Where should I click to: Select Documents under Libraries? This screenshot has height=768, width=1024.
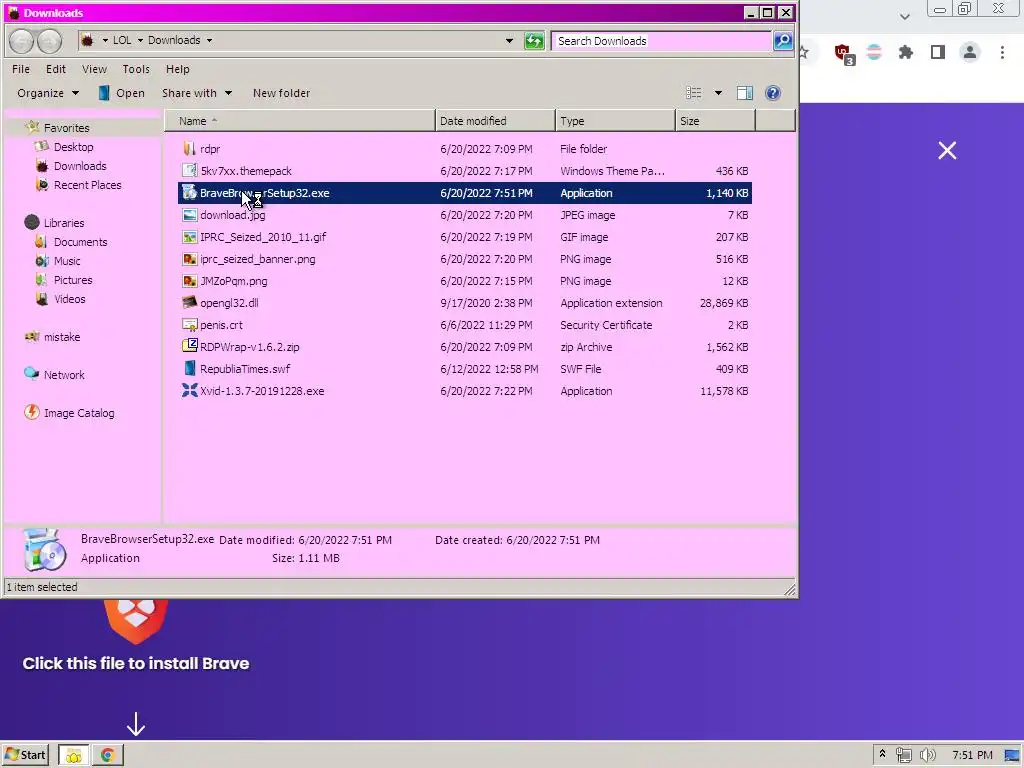(x=80, y=242)
